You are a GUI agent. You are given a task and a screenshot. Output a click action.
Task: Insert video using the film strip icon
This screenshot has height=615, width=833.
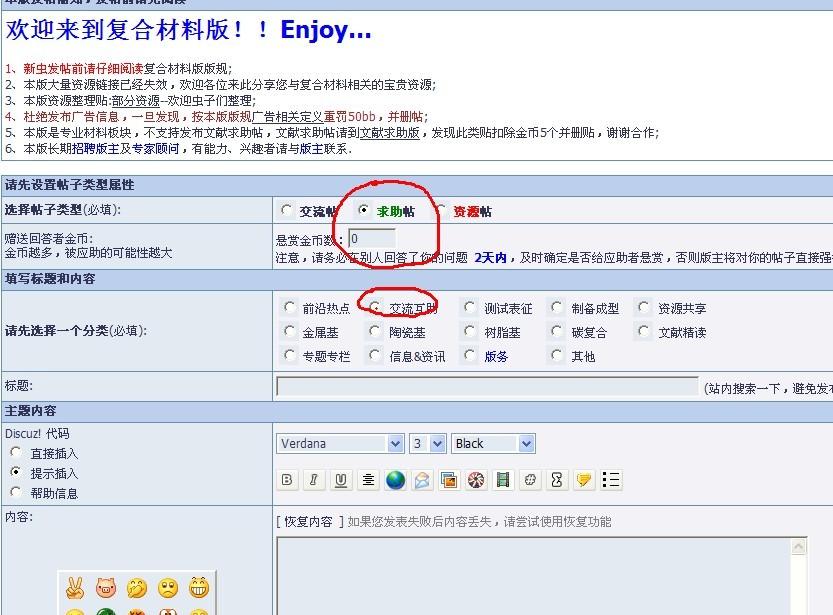pyautogui.click(x=503, y=480)
